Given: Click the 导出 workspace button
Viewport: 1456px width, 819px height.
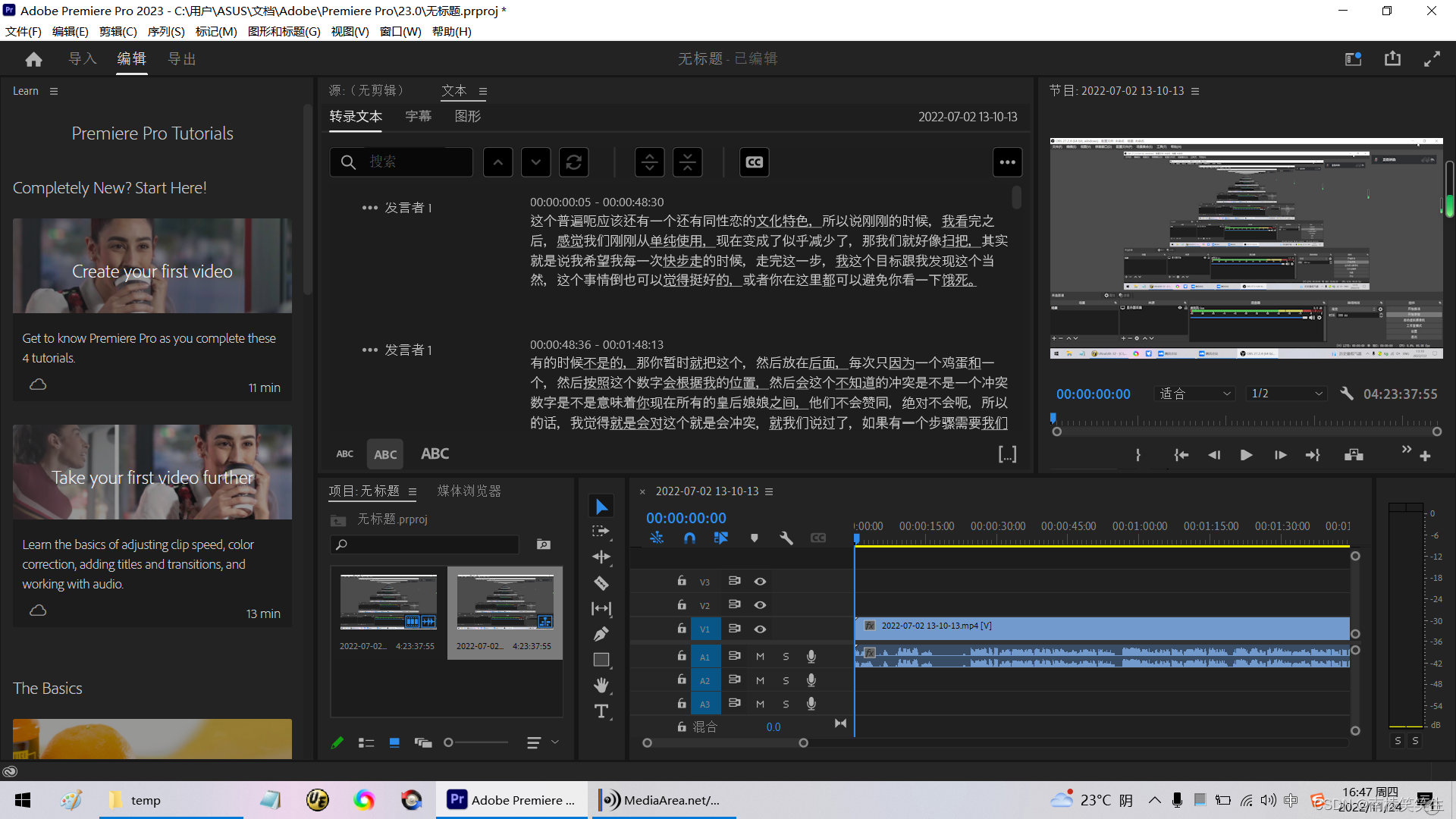Looking at the screenshot, I should 182,59.
